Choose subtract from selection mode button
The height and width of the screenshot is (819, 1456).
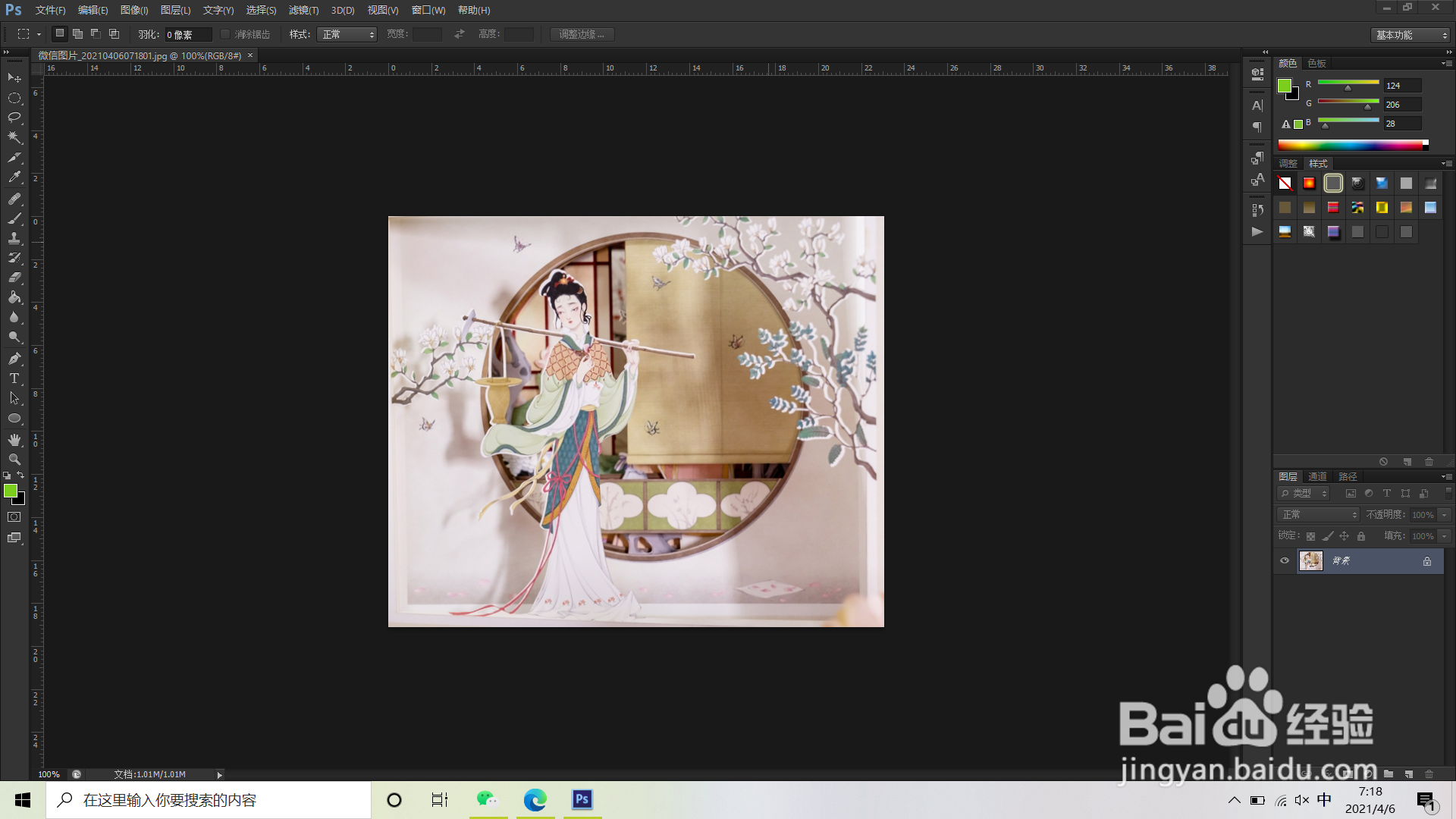(96, 33)
